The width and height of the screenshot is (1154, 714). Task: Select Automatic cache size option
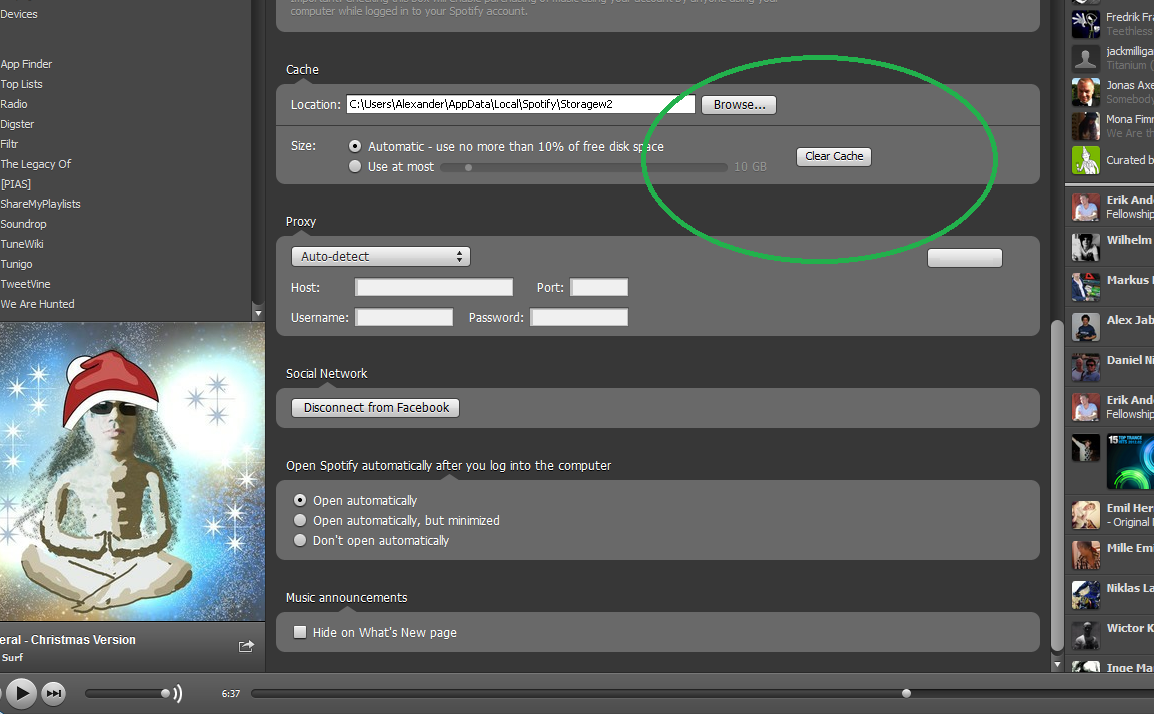click(x=355, y=146)
